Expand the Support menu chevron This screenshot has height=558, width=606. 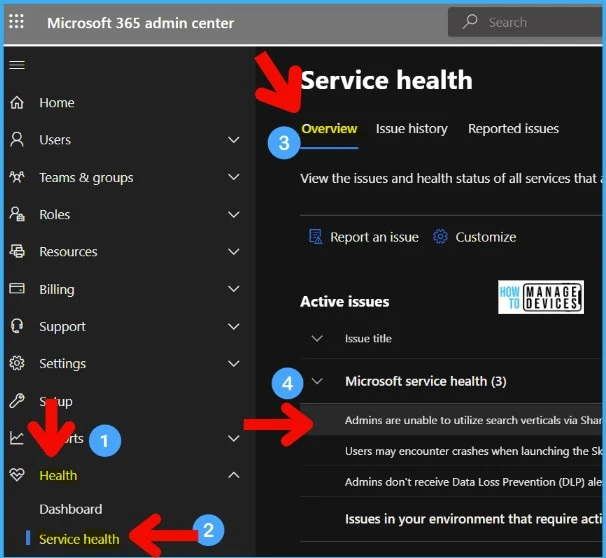pos(233,327)
